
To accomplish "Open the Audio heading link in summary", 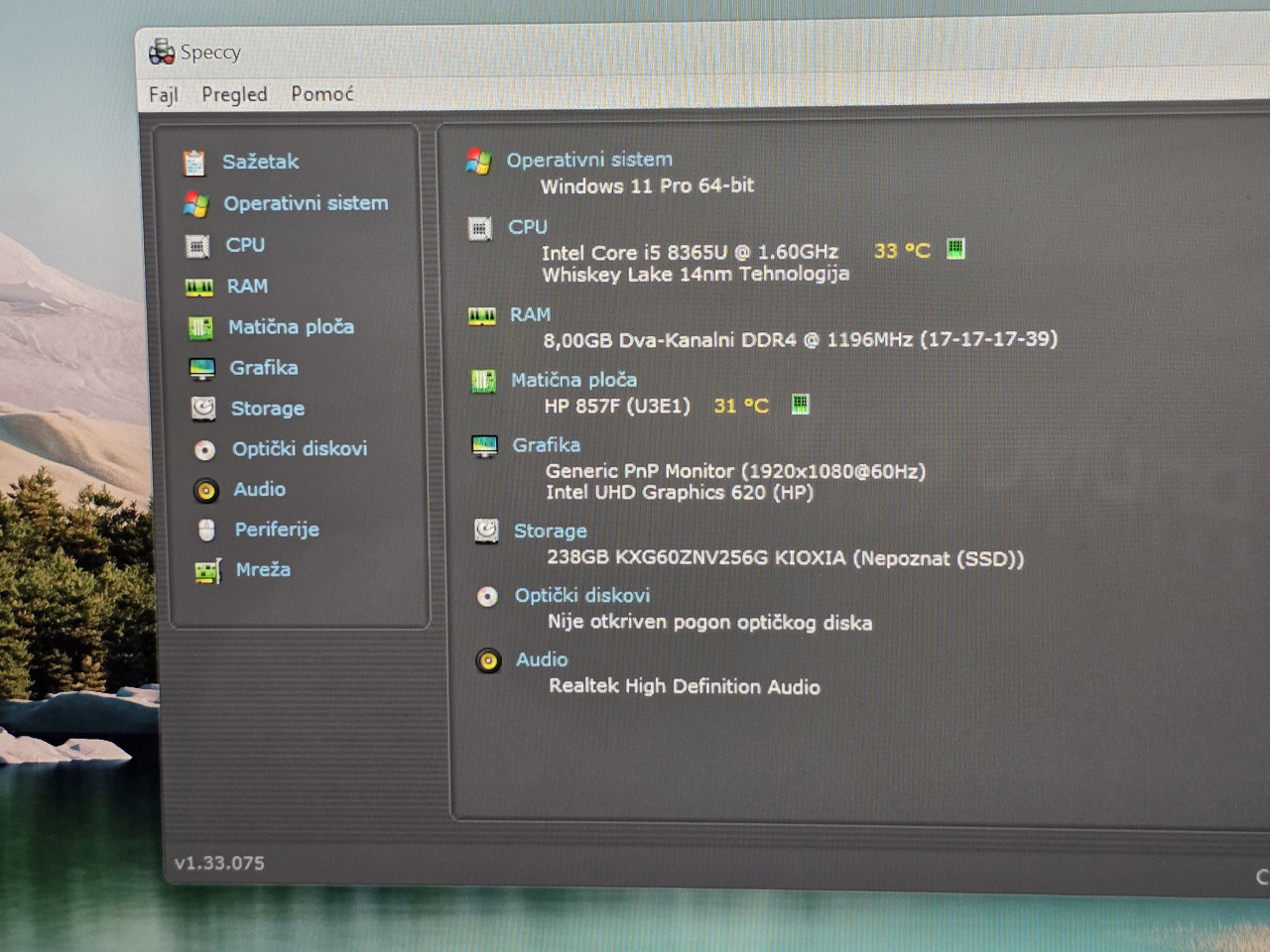I will [542, 659].
